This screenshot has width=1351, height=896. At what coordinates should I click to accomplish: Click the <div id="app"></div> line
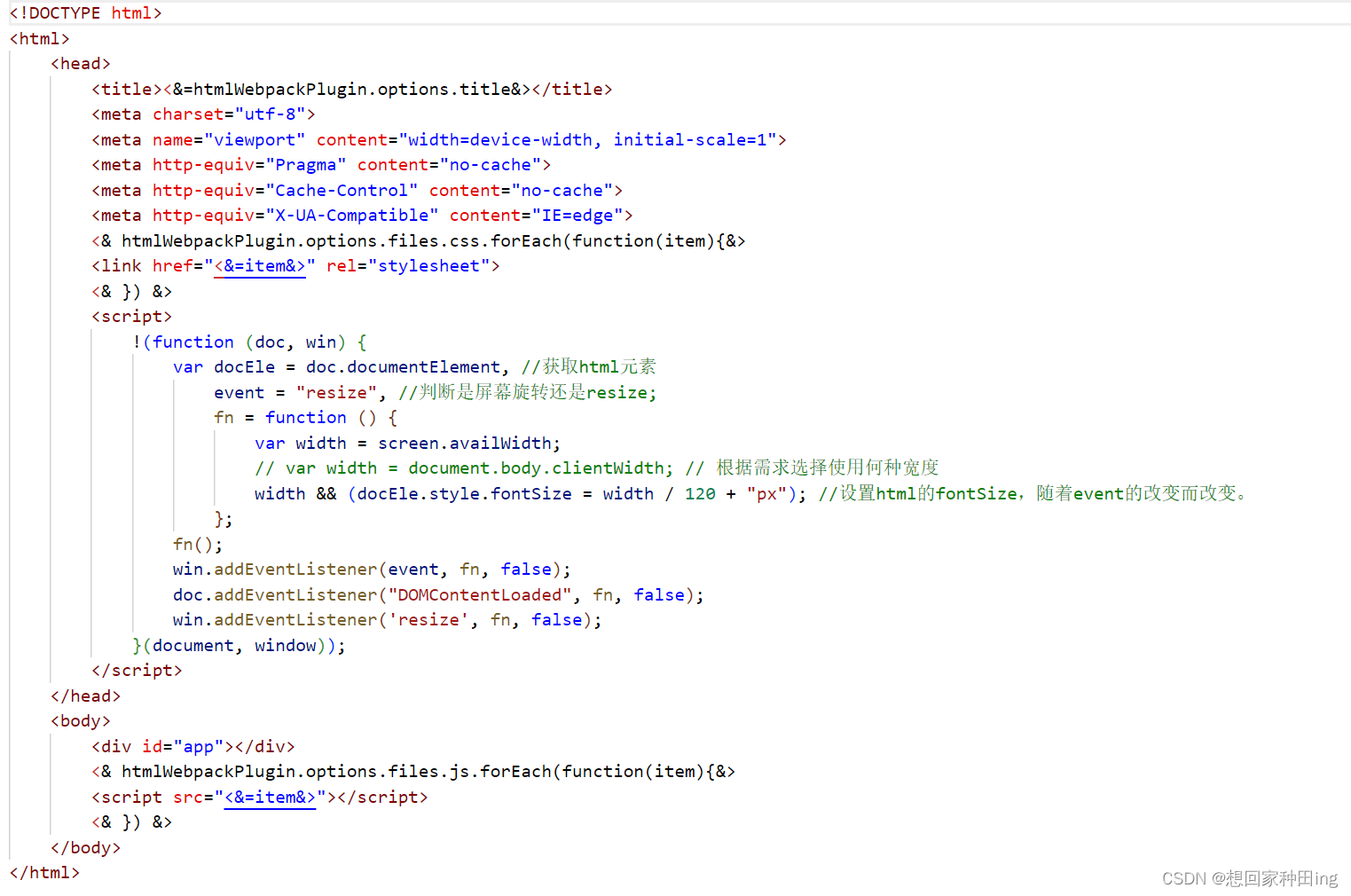(193, 747)
